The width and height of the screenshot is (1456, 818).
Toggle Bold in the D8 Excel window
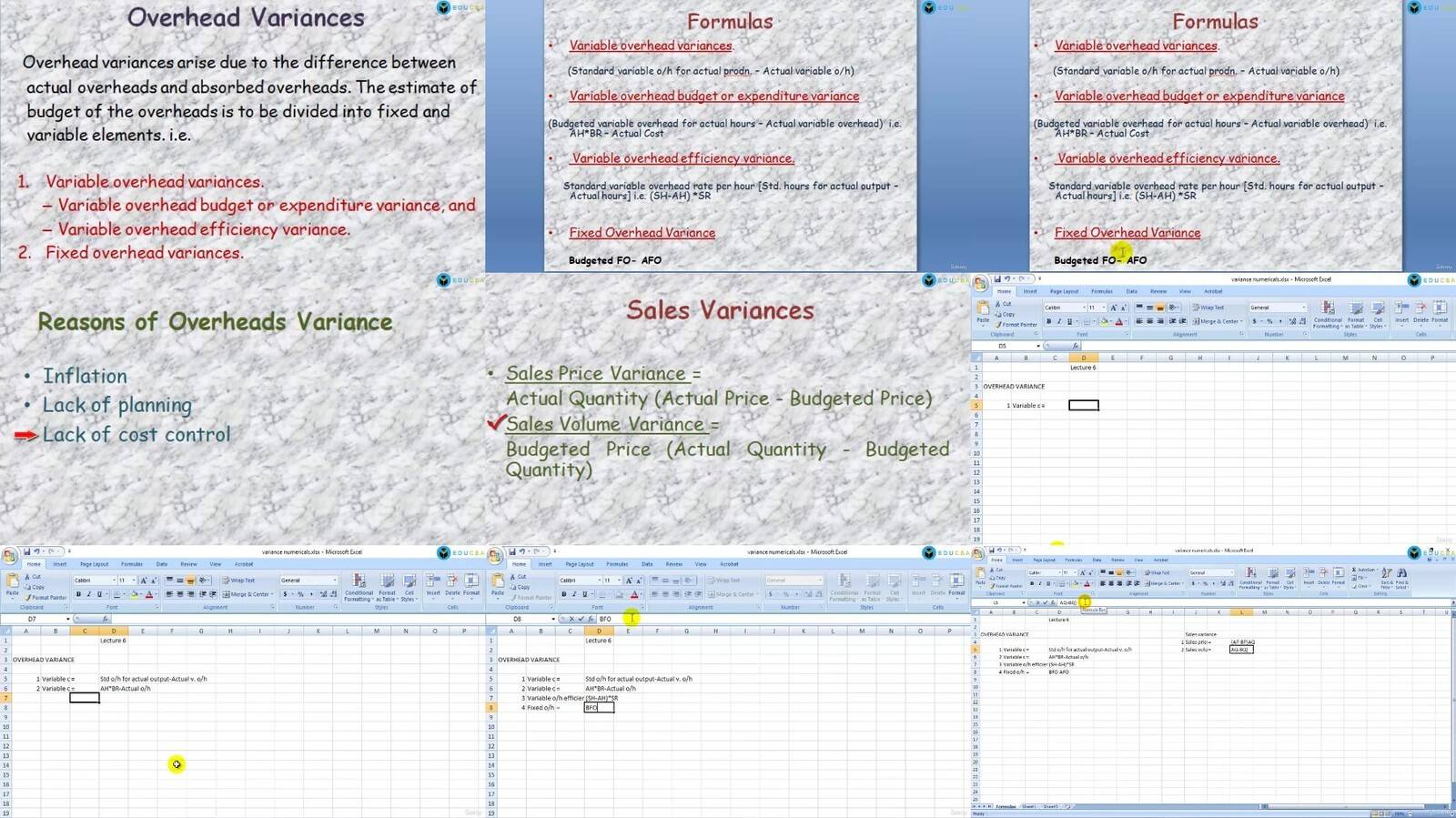(563, 594)
